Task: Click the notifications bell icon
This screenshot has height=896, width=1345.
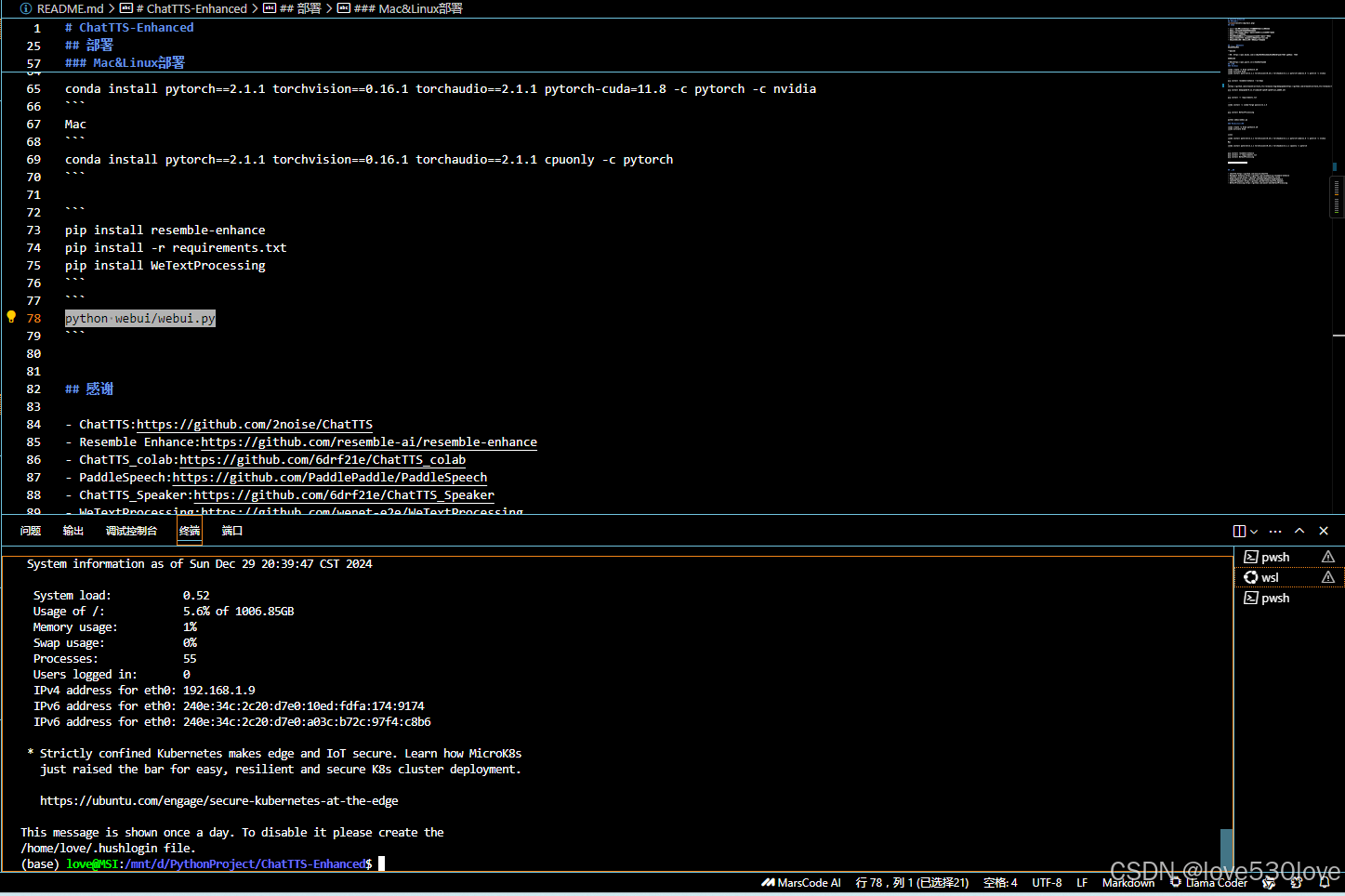Action: click(x=1325, y=883)
